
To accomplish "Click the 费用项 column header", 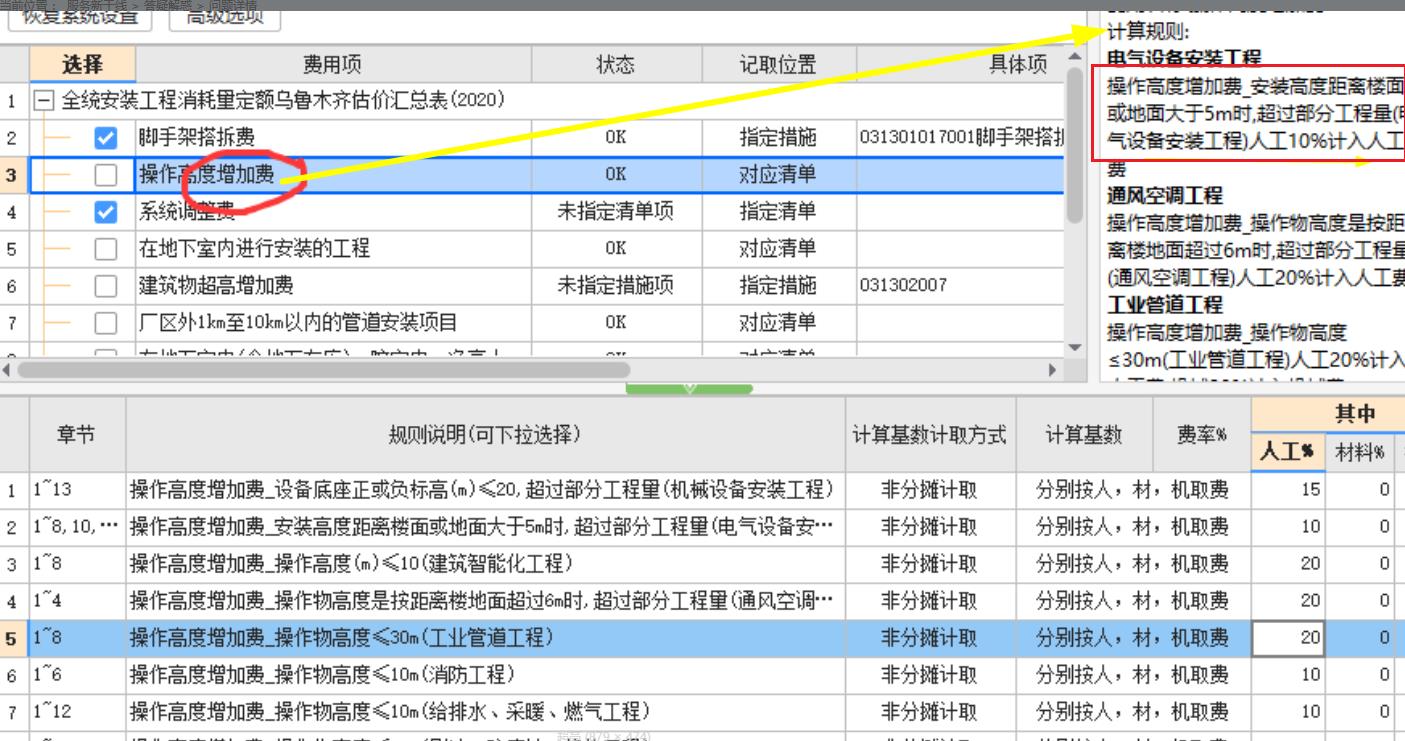I will coord(333,65).
